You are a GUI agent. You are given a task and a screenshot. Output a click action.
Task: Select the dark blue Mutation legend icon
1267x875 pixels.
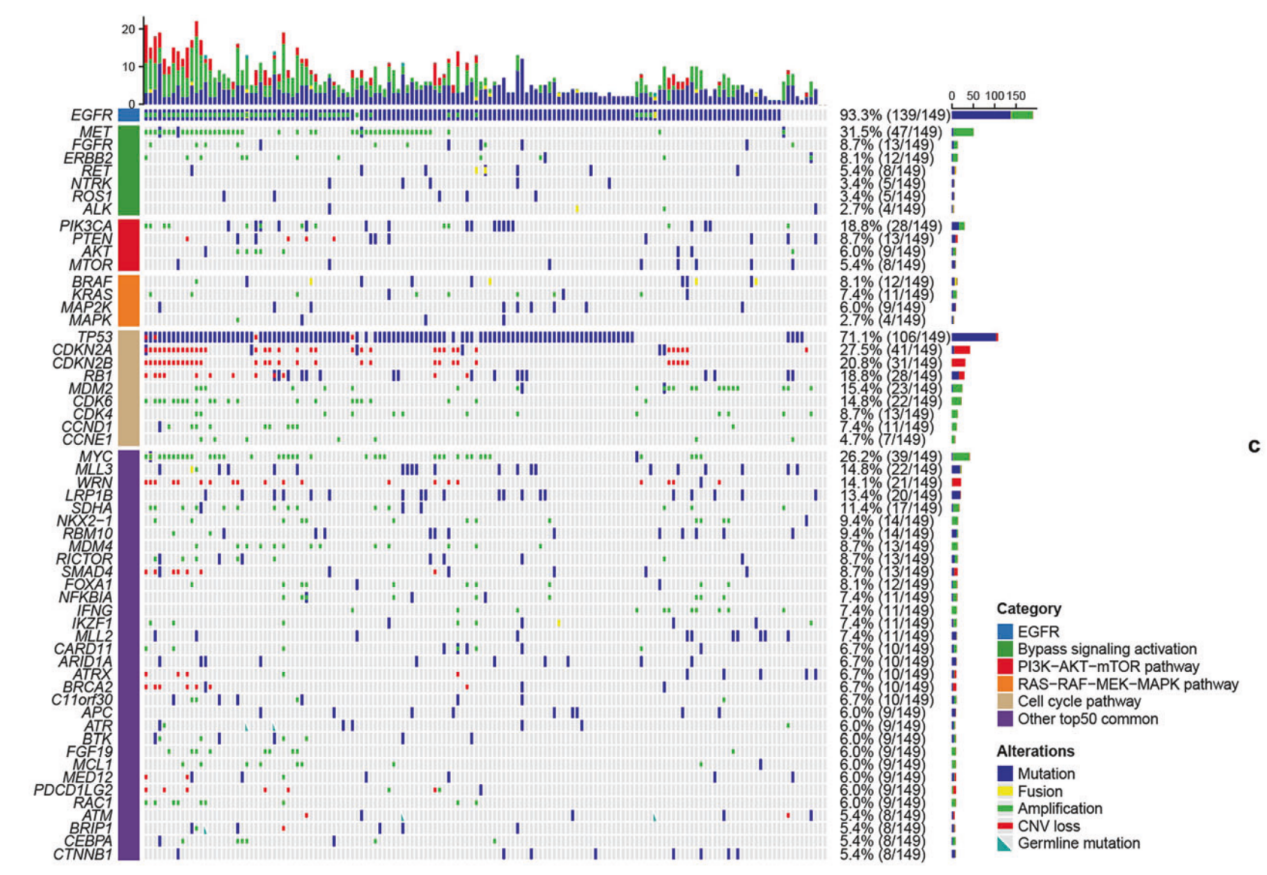pos(1005,773)
